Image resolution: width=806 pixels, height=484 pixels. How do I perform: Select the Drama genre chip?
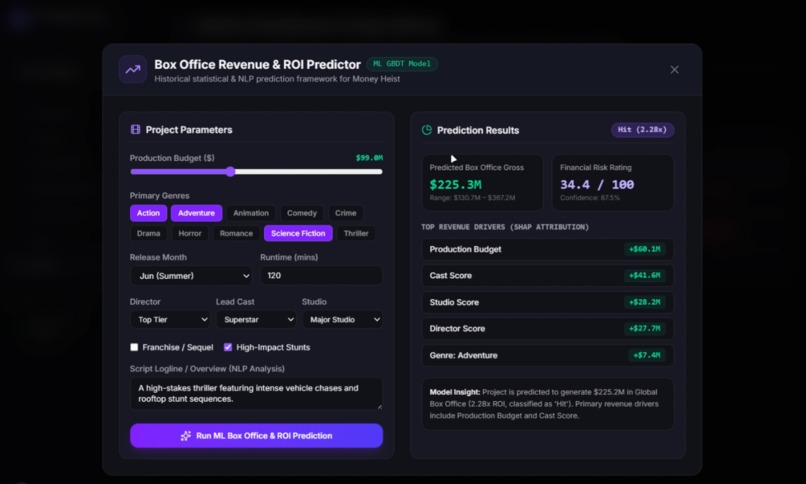click(x=149, y=233)
